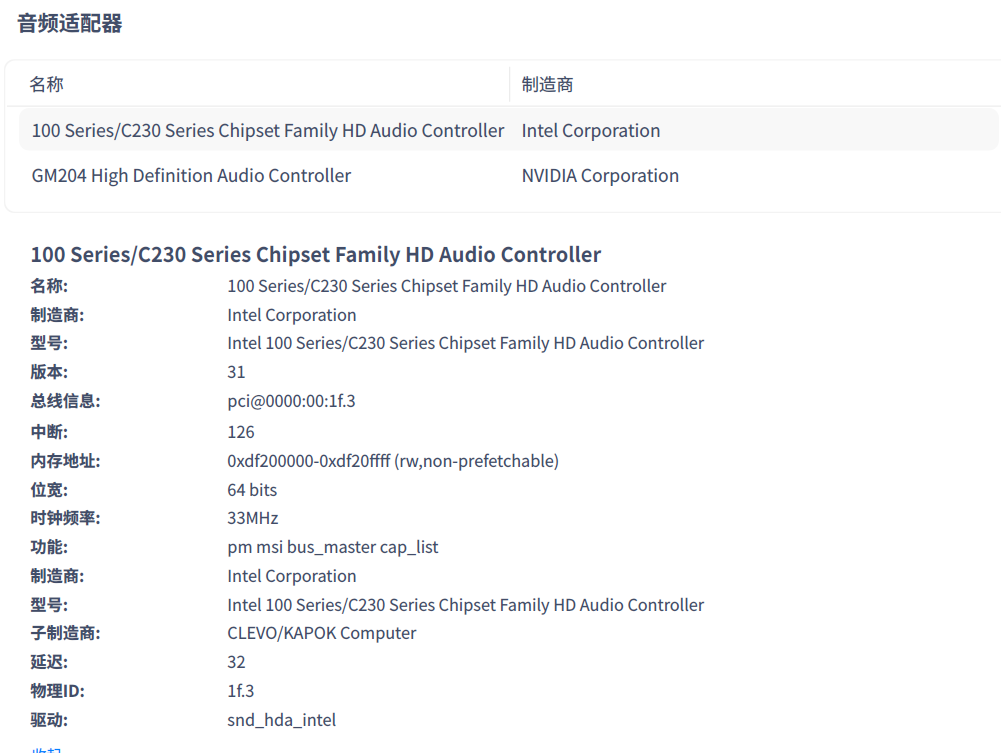Screen dimensions: 1001x753
Task: Click the 收起 collapse link
Action: [46, 748]
